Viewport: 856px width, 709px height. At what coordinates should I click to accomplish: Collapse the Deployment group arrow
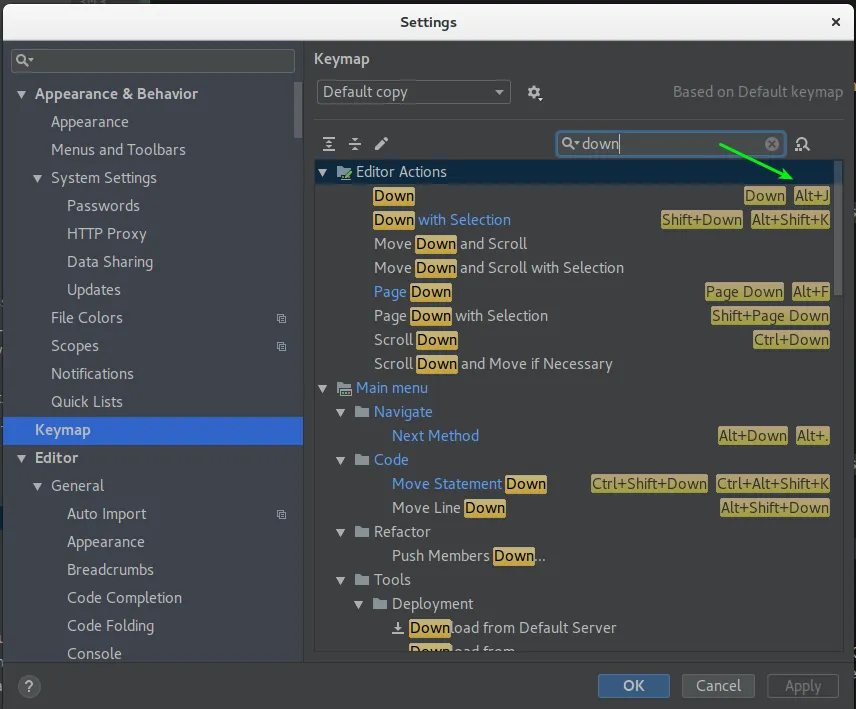point(359,605)
